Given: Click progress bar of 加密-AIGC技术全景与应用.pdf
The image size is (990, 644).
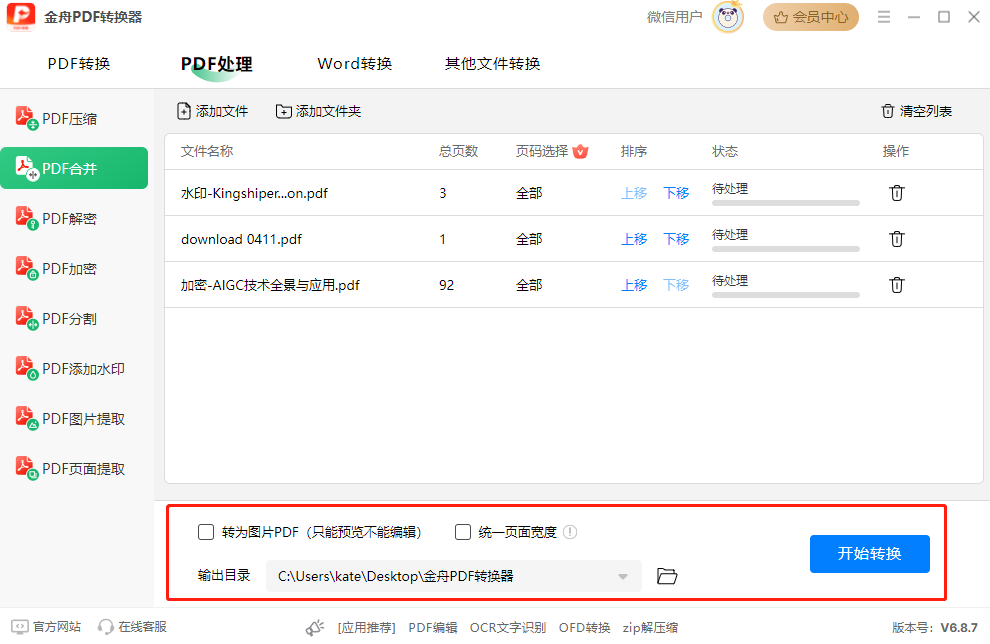Looking at the screenshot, I should [785, 295].
